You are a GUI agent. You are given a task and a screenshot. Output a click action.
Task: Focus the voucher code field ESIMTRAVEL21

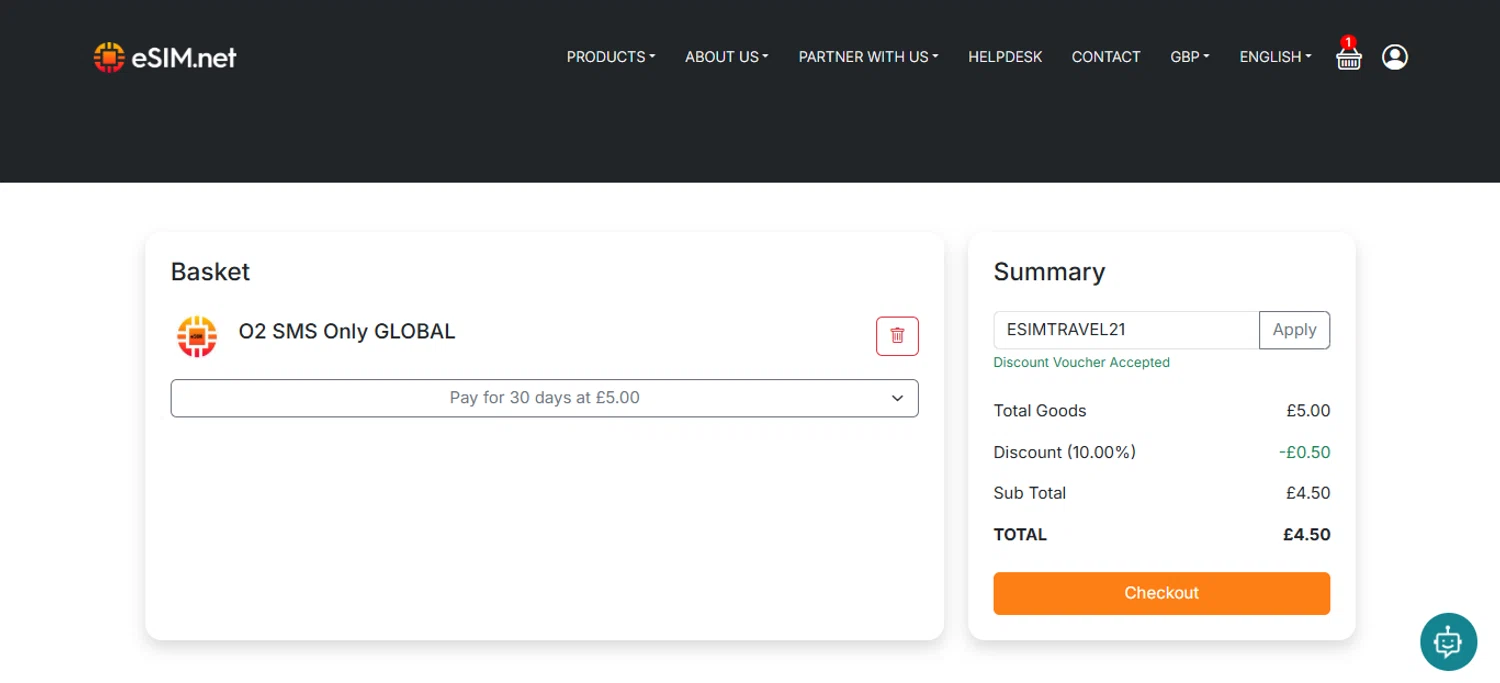click(1126, 330)
